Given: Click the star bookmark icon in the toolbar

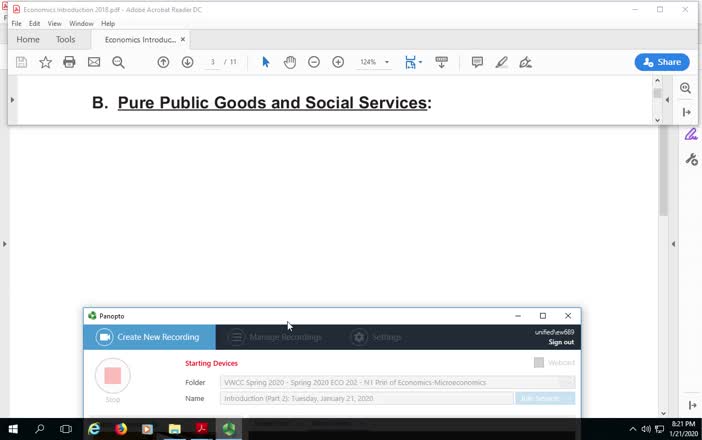Looking at the screenshot, I should point(45,62).
